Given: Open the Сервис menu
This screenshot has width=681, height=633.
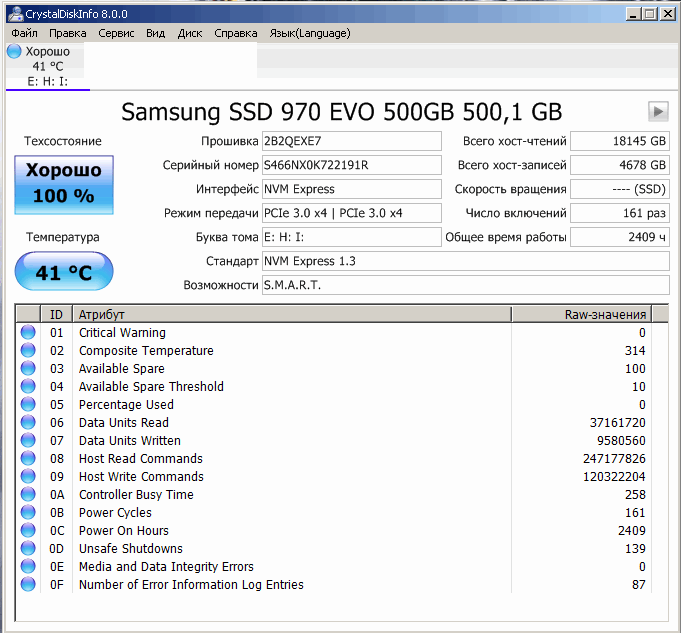Looking at the screenshot, I should [x=116, y=33].
